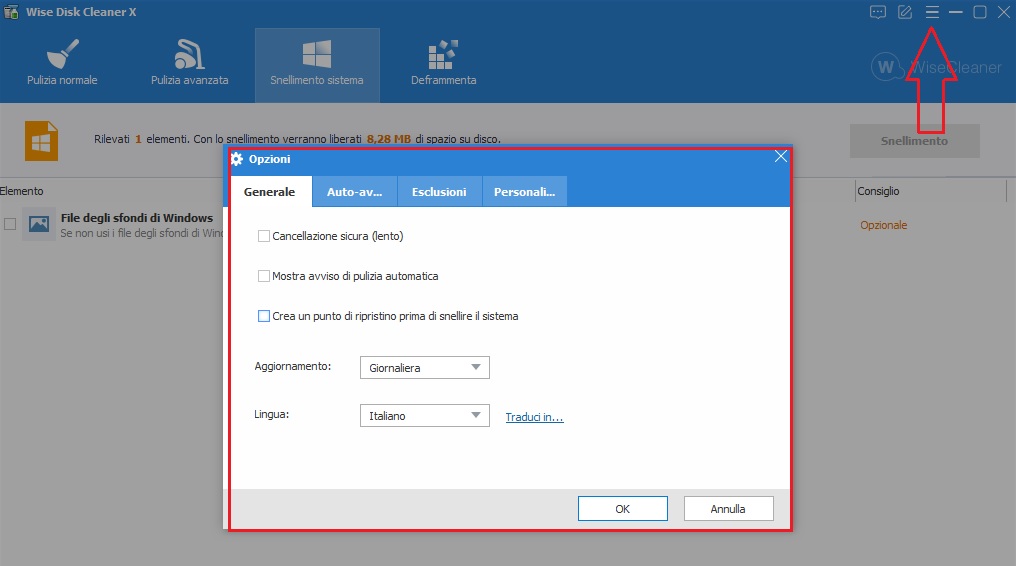Open the Deframmenta tool
The width and height of the screenshot is (1016, 566).
pyautogui.click(x=443, y=63)
